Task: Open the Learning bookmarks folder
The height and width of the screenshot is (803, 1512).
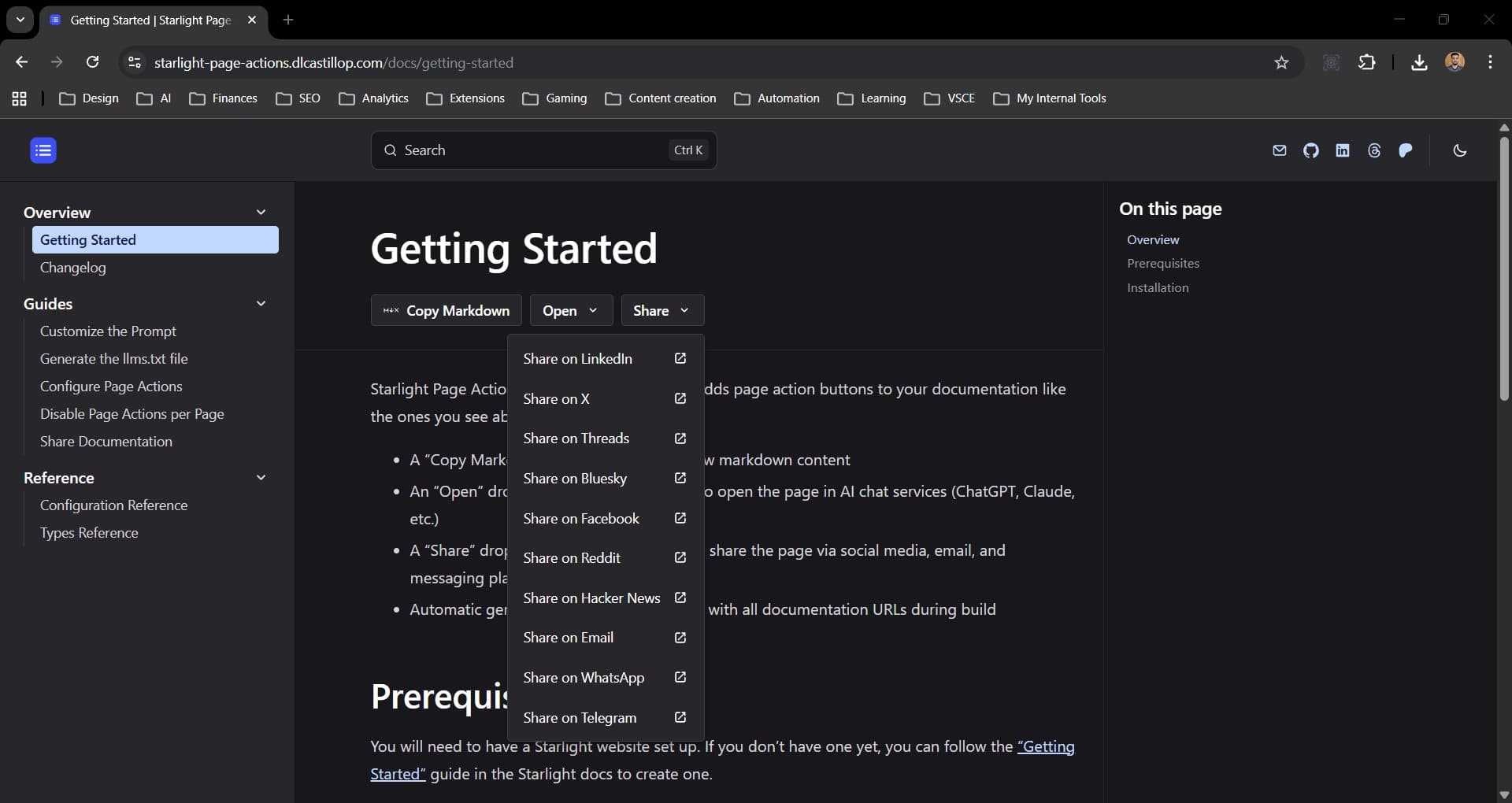Action: coord(872,98)
